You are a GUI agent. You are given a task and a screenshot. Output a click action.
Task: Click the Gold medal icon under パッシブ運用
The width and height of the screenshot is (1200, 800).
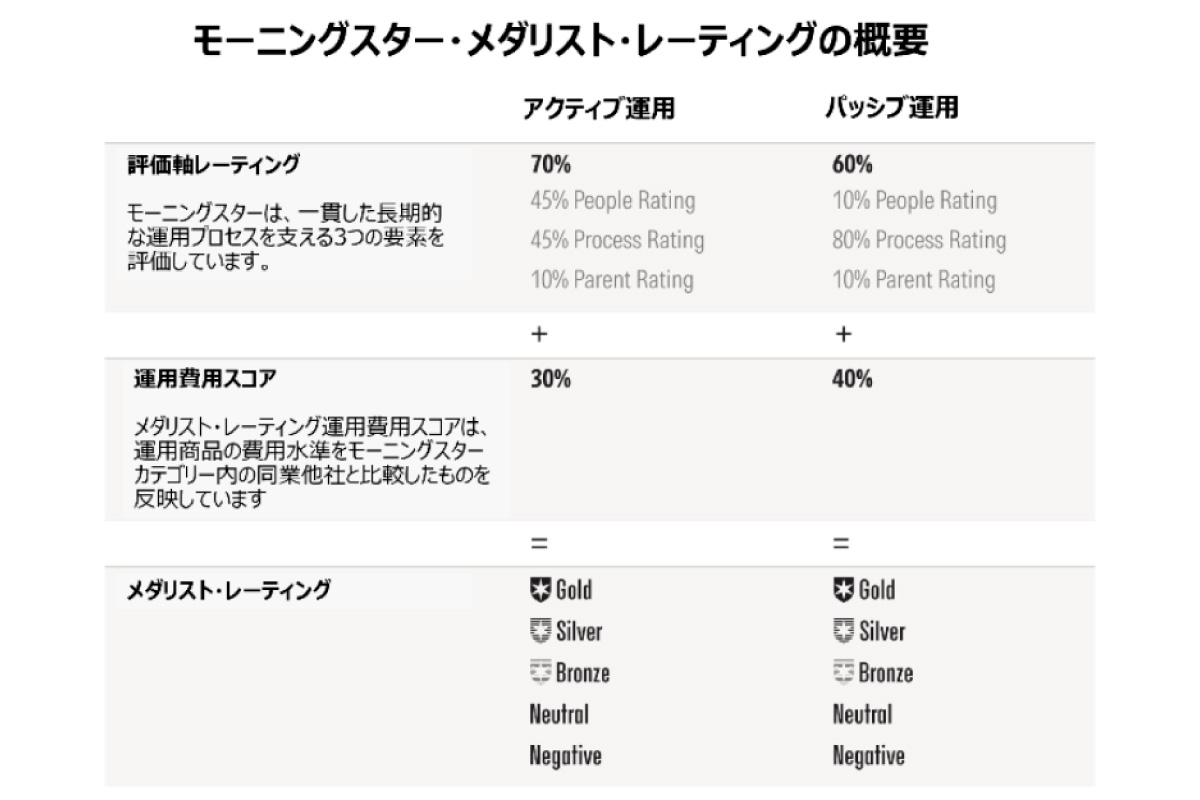pos(843,589)
